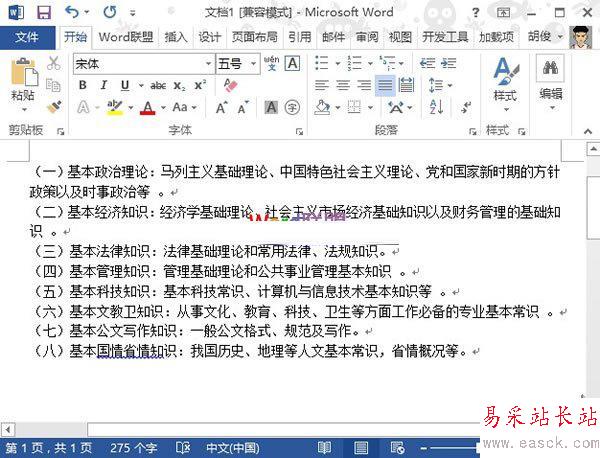Open the Change Case (Aa) dropdown
Screen dimensions: 600x458
[x=185, y=108]
